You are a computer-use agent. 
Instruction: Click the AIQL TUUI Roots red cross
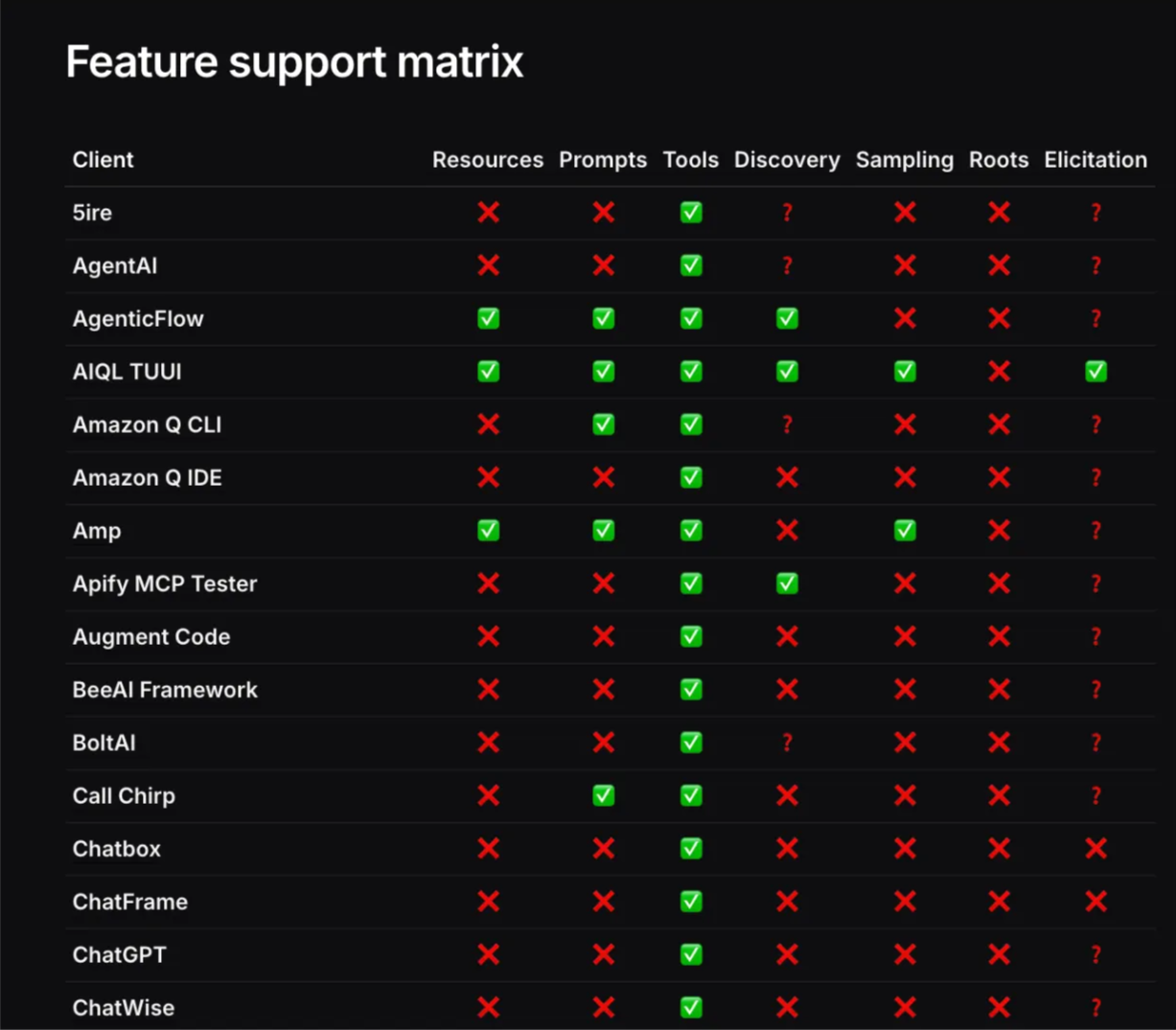click(x=999, y=372)
